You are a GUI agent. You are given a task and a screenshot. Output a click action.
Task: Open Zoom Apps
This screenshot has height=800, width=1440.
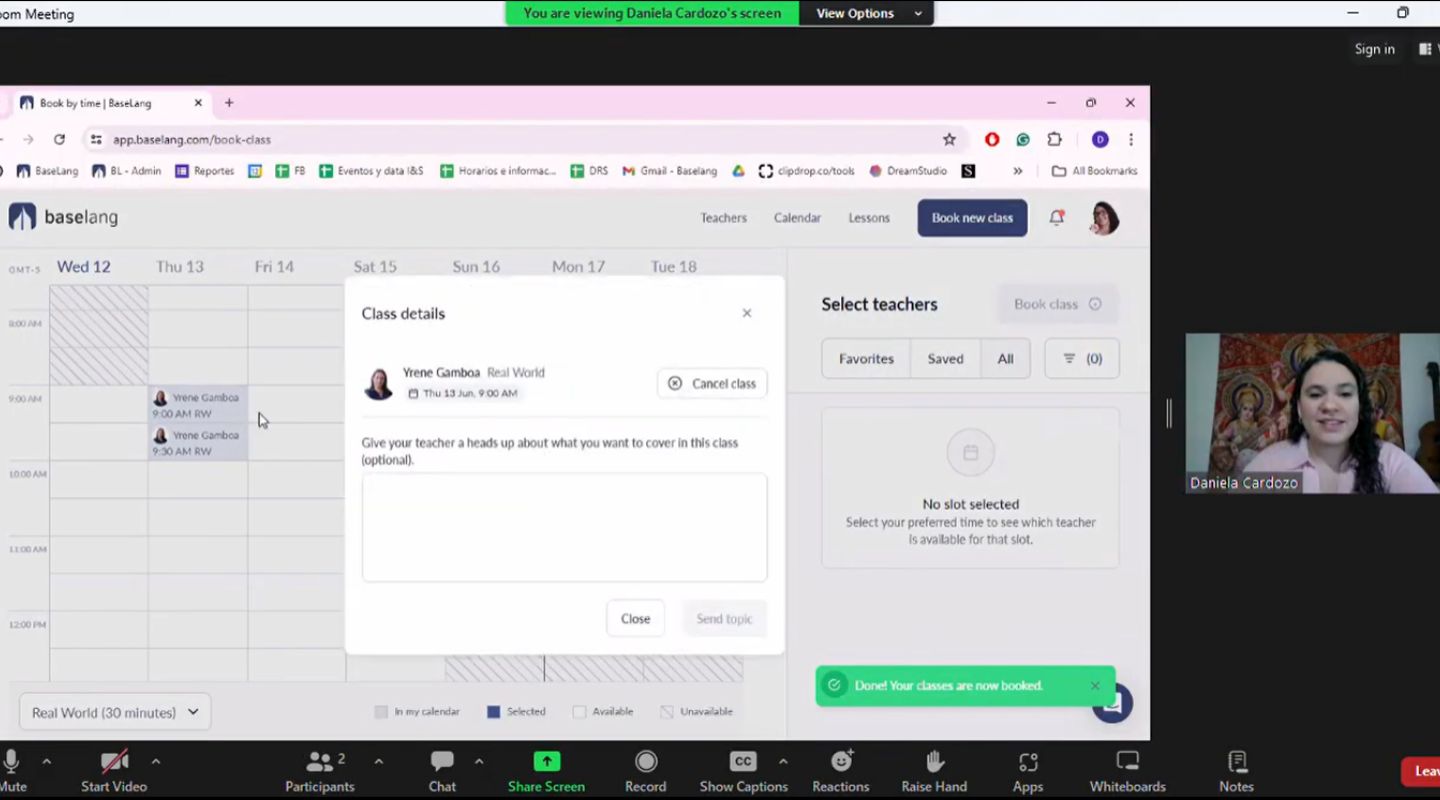[1028, 771]
